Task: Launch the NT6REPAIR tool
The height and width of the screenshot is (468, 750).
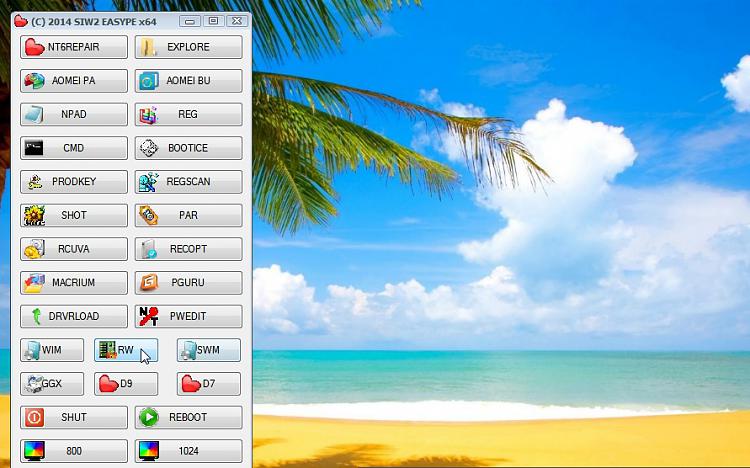Action: (x=74, y=47)
